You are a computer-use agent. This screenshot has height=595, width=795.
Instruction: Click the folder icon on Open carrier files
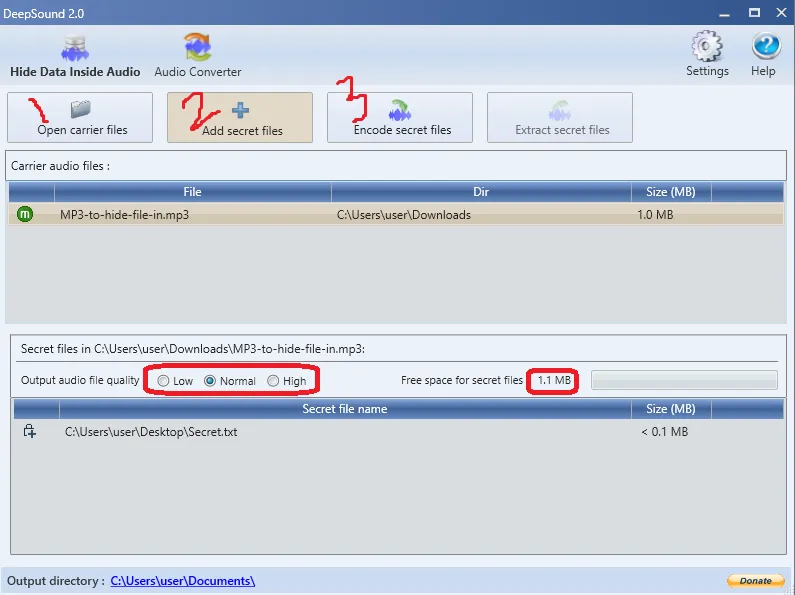coord(81,108)
